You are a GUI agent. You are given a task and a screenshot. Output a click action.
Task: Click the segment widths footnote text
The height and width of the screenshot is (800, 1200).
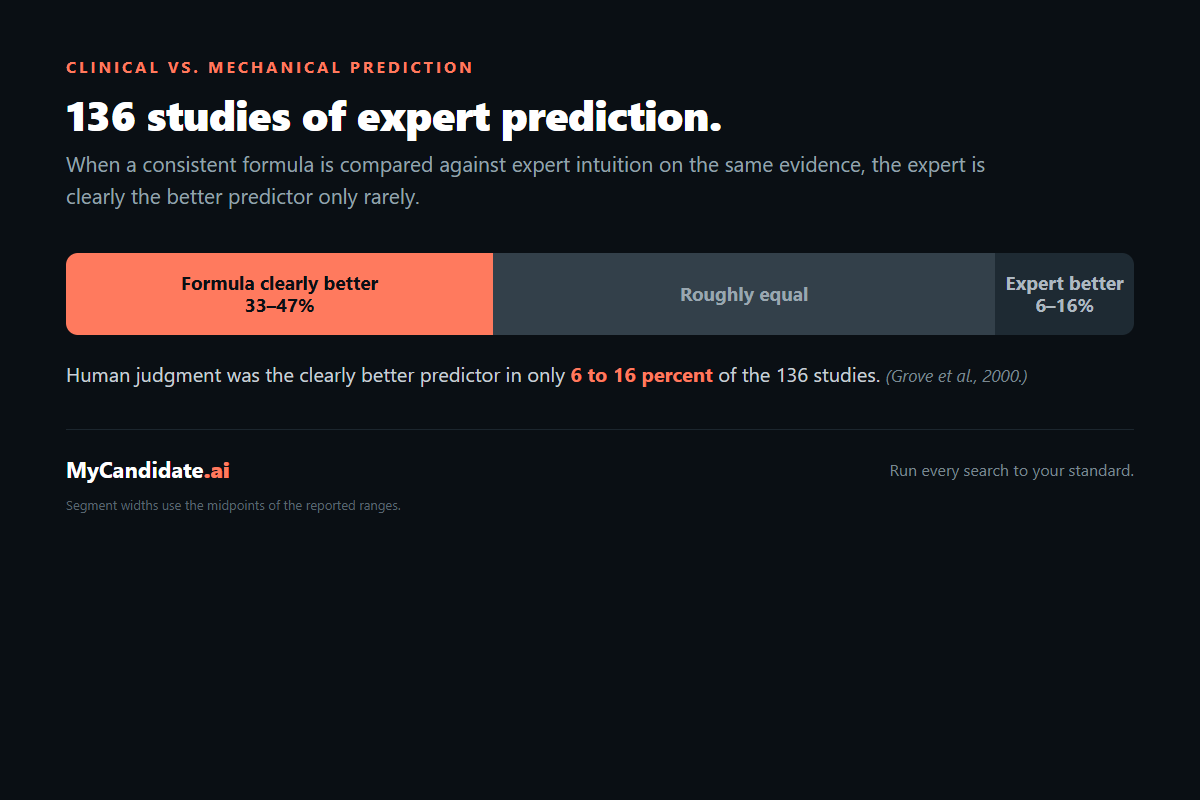pyautogui.click(x=233, y=506)
